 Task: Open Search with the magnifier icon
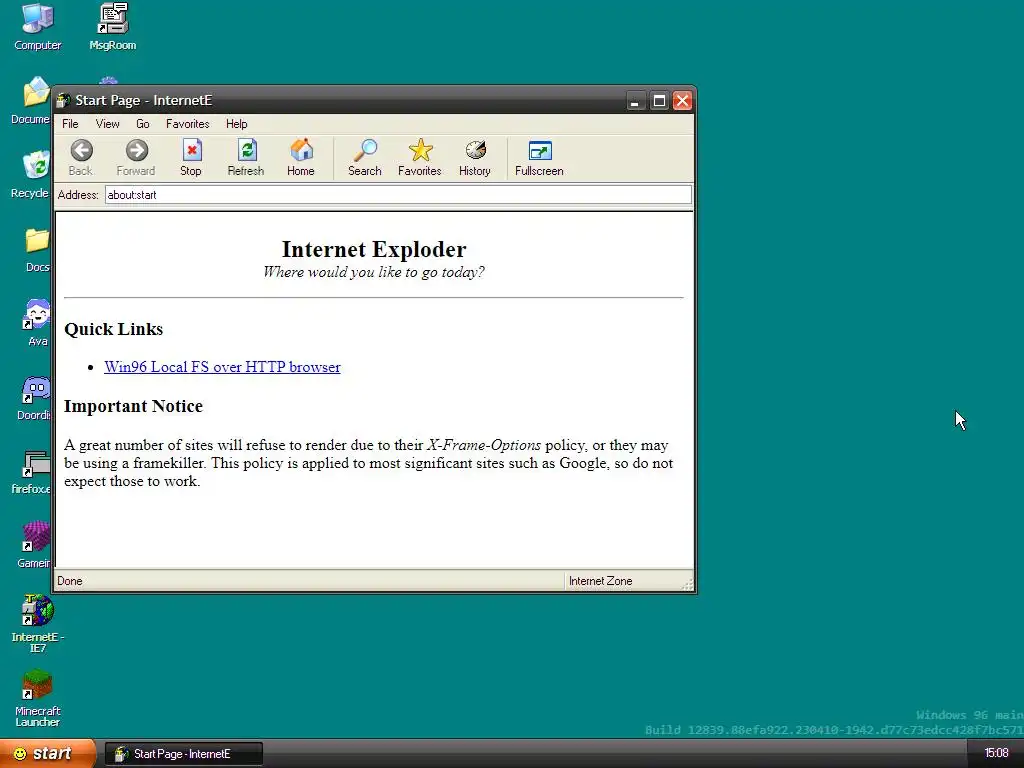[x=365, y=150]
